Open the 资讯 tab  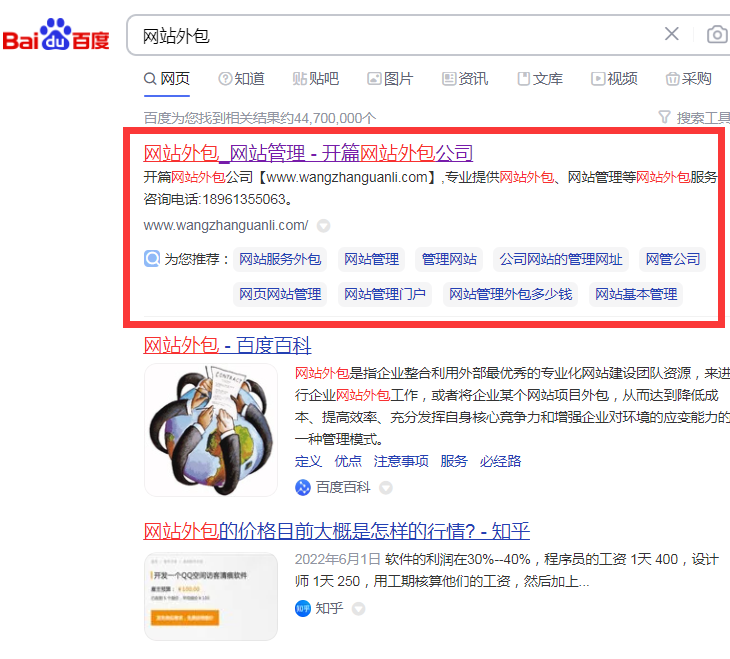(x=465, y=79)
